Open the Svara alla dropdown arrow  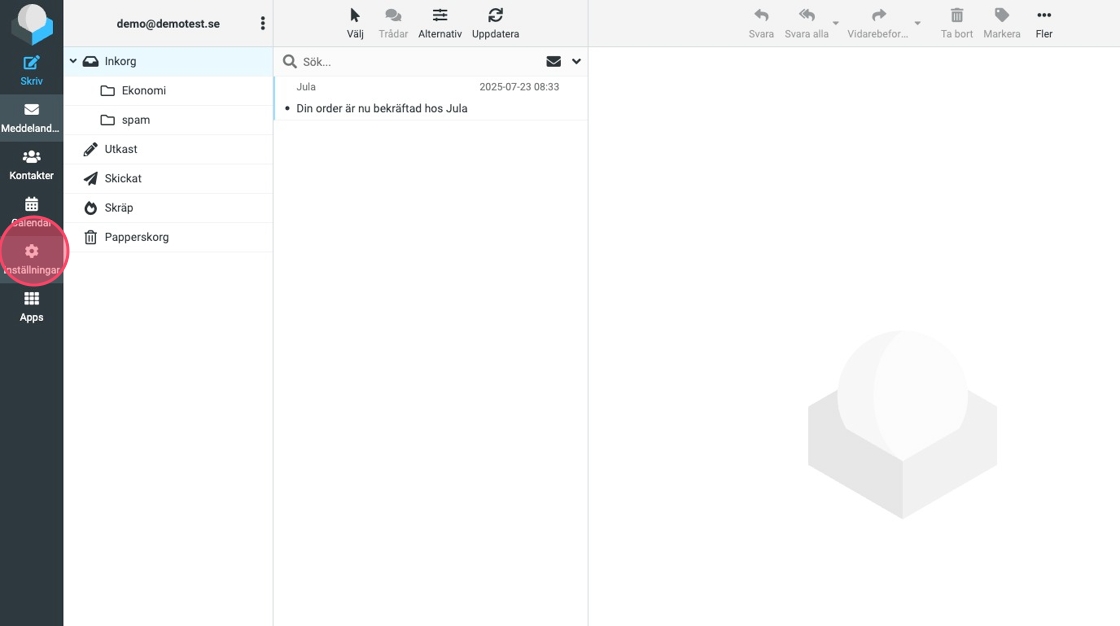point(836,23)
